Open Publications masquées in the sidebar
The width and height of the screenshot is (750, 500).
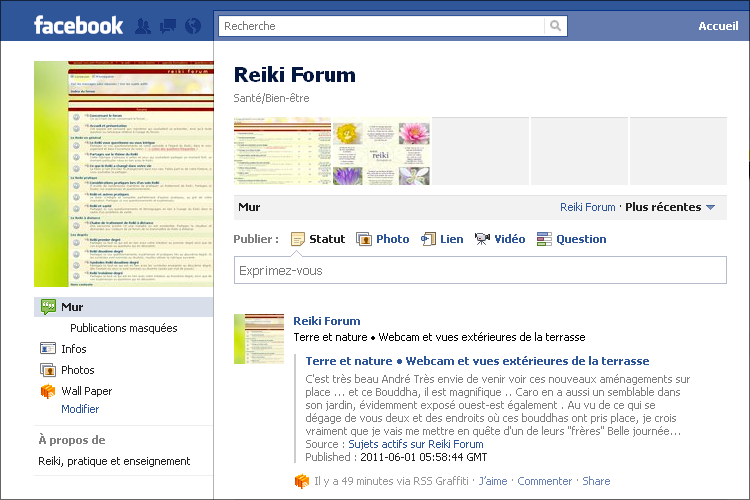(123, 328)
